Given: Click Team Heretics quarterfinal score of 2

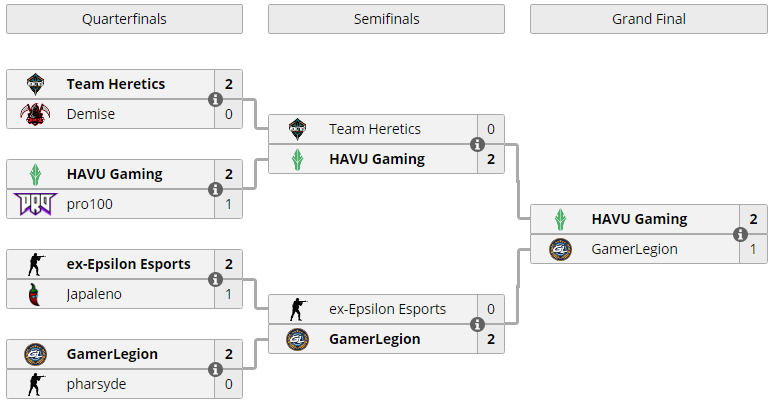Looking at the screenshot, I should click(x=229, y=84).
